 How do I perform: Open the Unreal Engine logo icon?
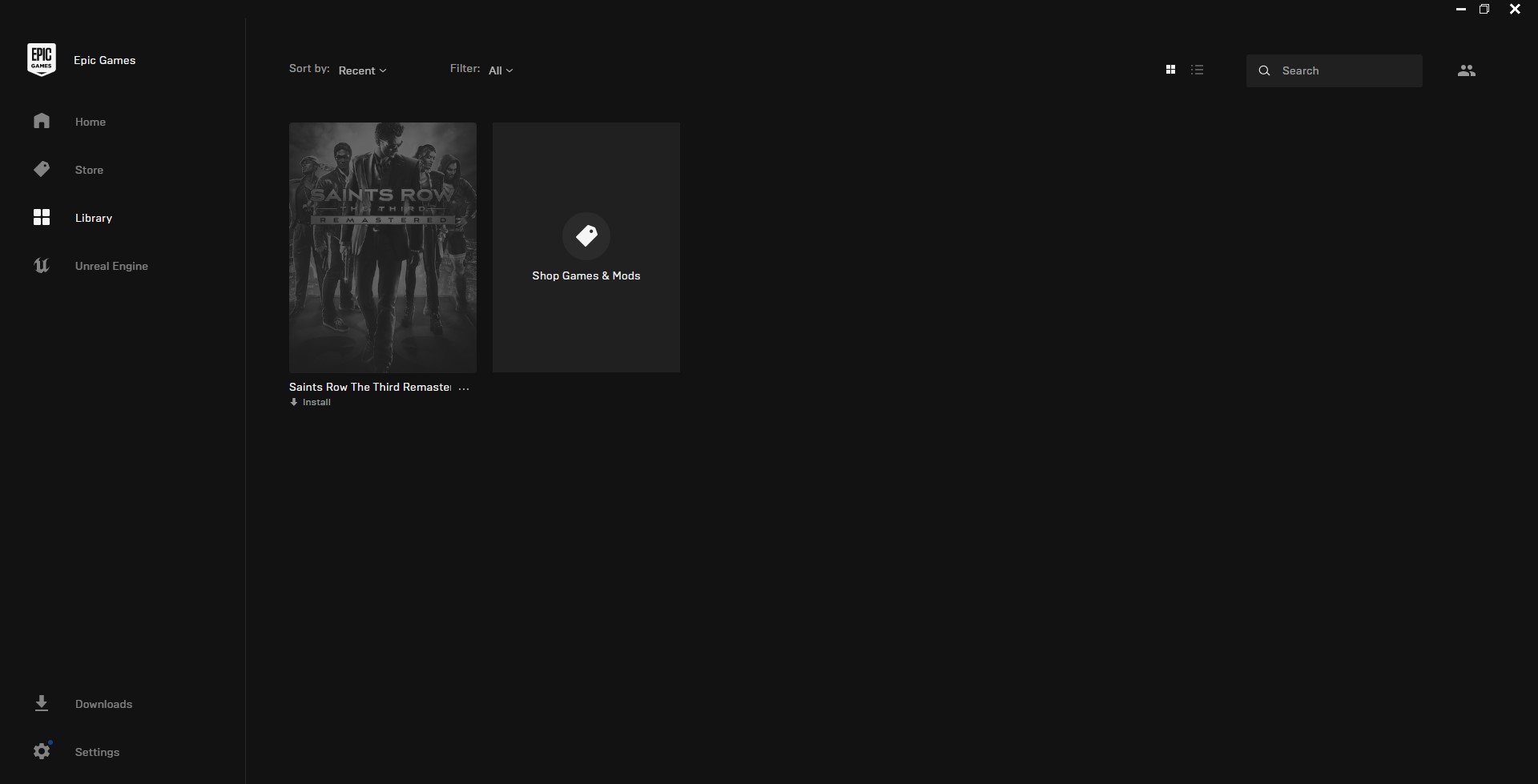pos(42,265)
